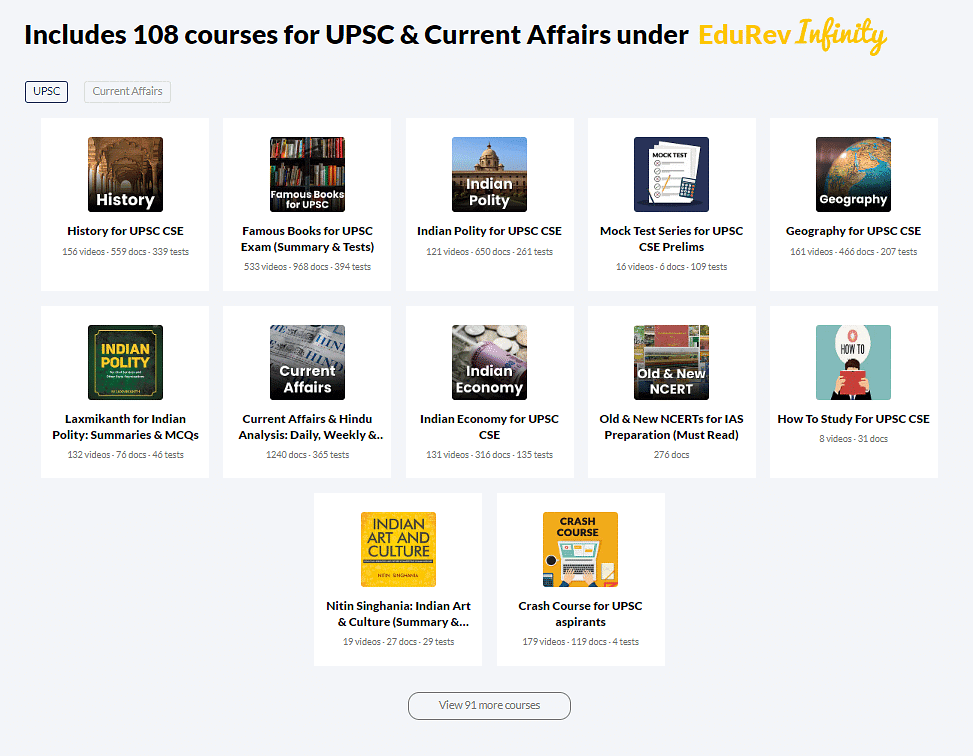Select the UPSC tab
The height and width of the screenshot is (756, 973).
tap(46, 91)
